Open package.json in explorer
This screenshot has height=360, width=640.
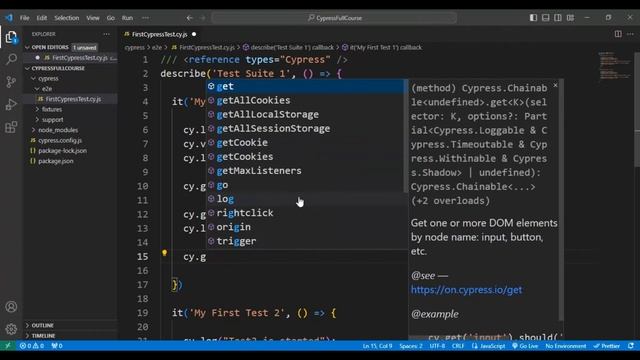pos(56,161)
